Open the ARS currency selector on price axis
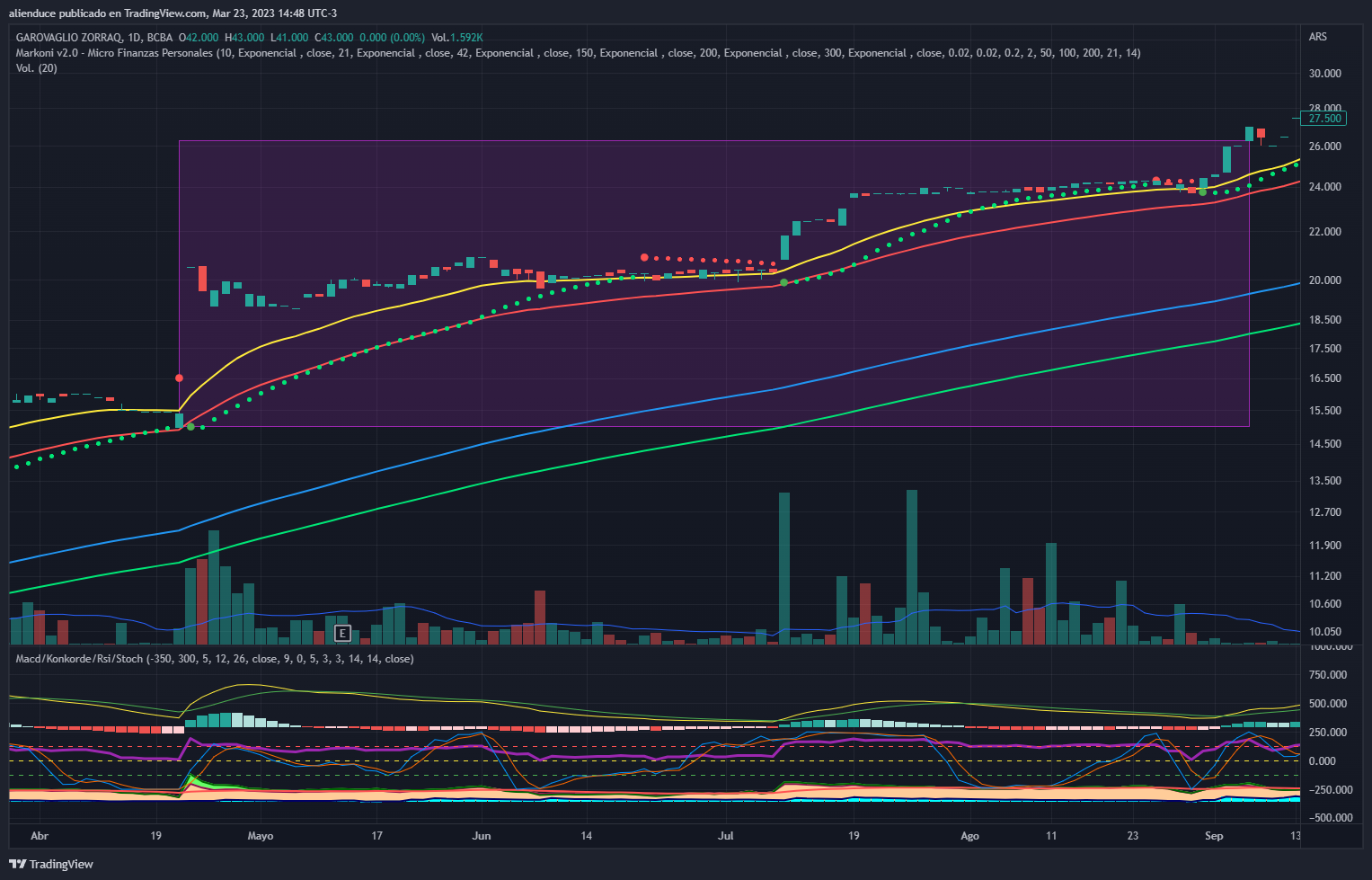This screenshot has width=1372, height=880. [1317, 37]
